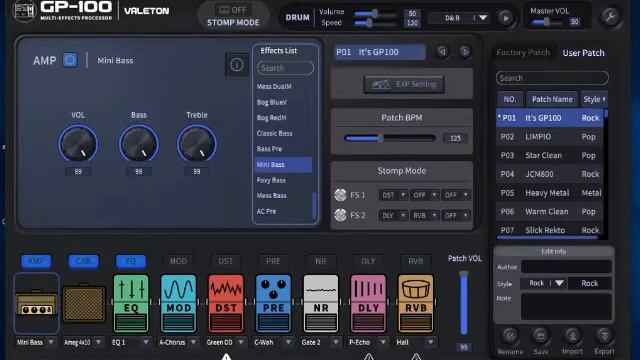The width and height of the screenshot is (640, 360).
Task: Click the VOL knob
Action: (78, 144)
